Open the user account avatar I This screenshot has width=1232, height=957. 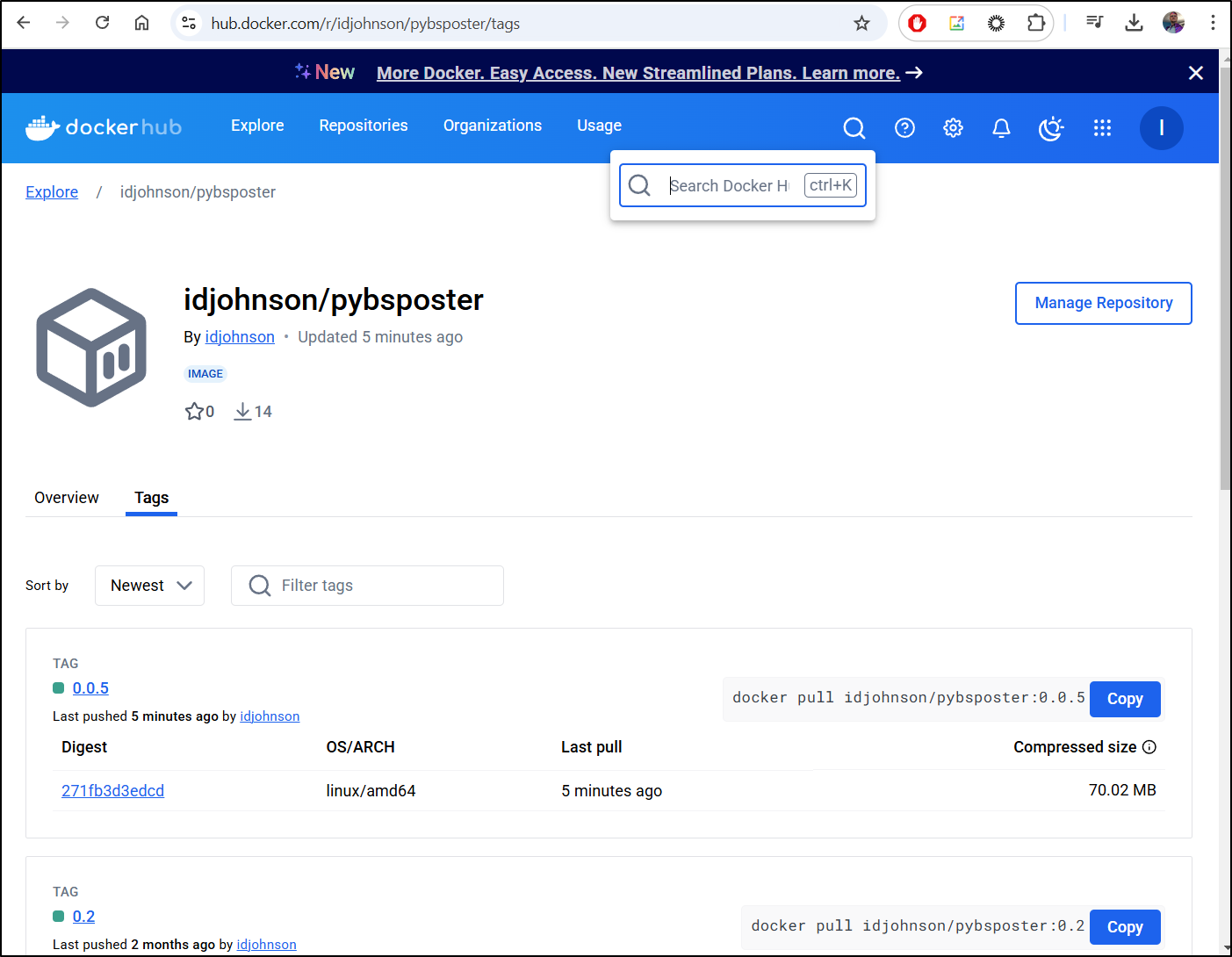(1161, 128)
